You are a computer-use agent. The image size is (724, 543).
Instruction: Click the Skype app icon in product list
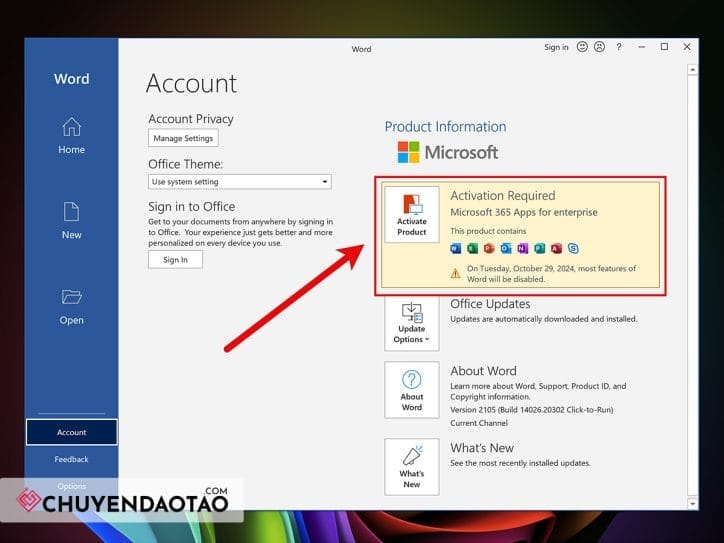tap(573, 248)
